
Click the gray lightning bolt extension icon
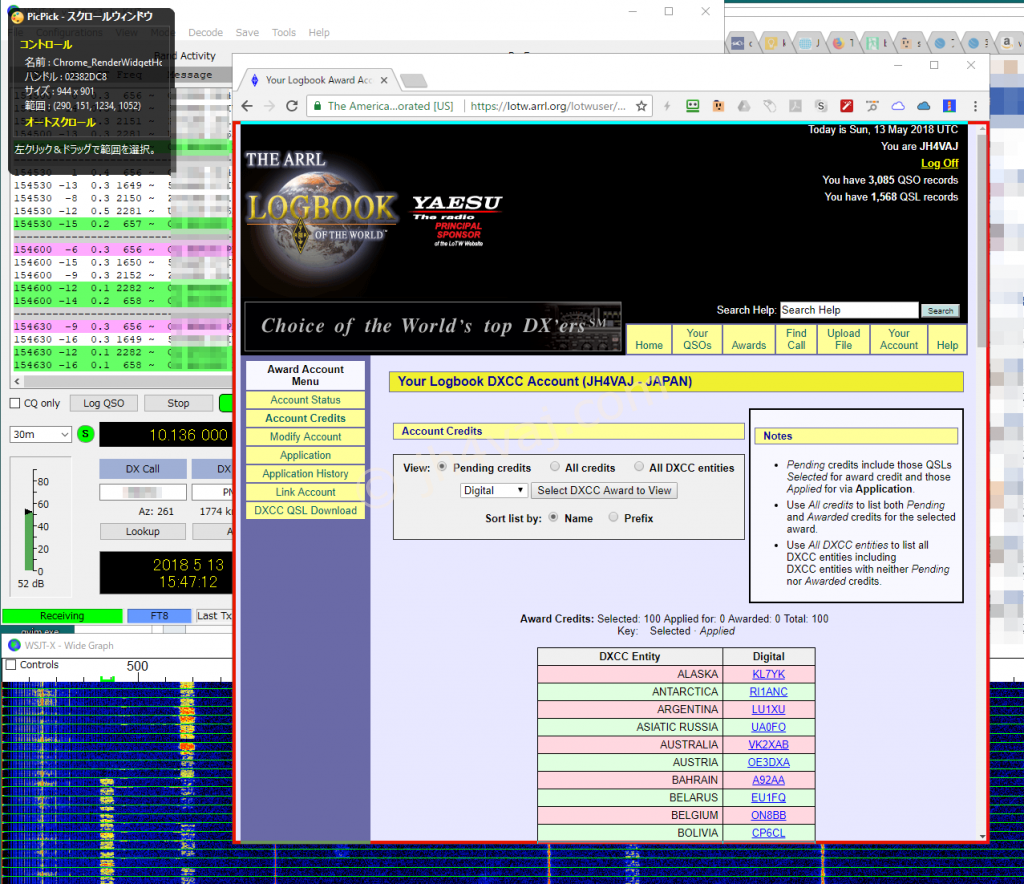click(x=667, y=106)
